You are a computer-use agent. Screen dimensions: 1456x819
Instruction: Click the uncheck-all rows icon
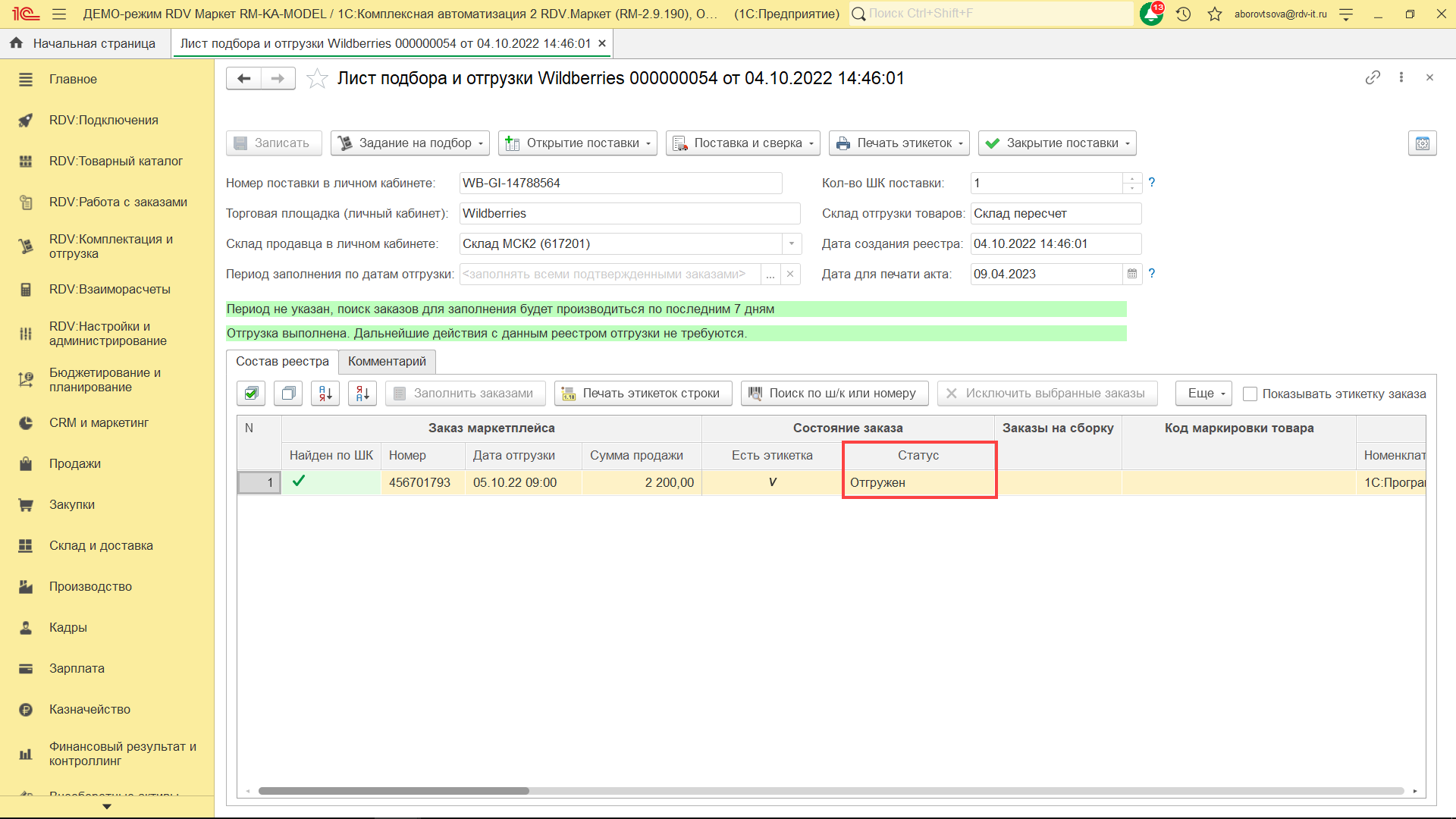288,393
